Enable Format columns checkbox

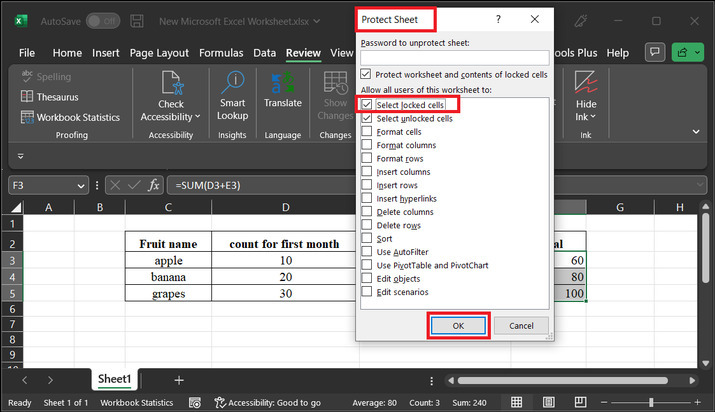coord(367,145)
